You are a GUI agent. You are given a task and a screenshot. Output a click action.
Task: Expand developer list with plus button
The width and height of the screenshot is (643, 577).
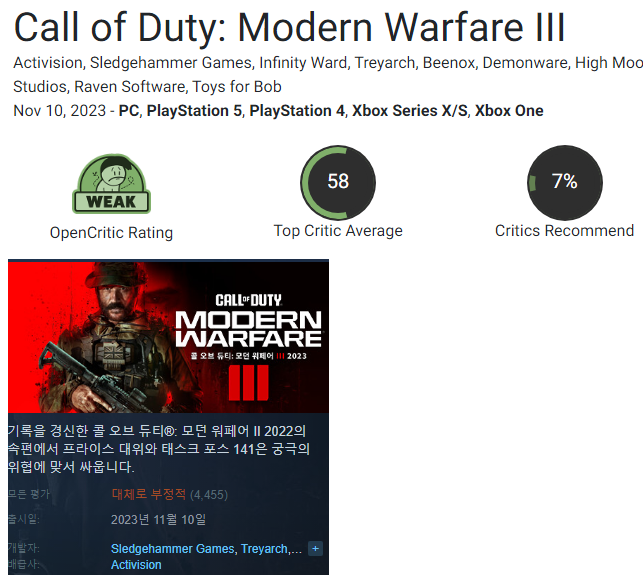coord(315,548)
